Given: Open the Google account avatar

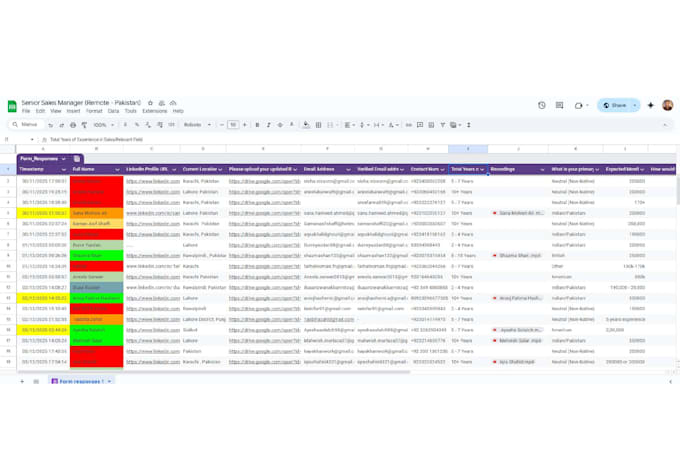Looking at the screenshot, I should 668,105.
